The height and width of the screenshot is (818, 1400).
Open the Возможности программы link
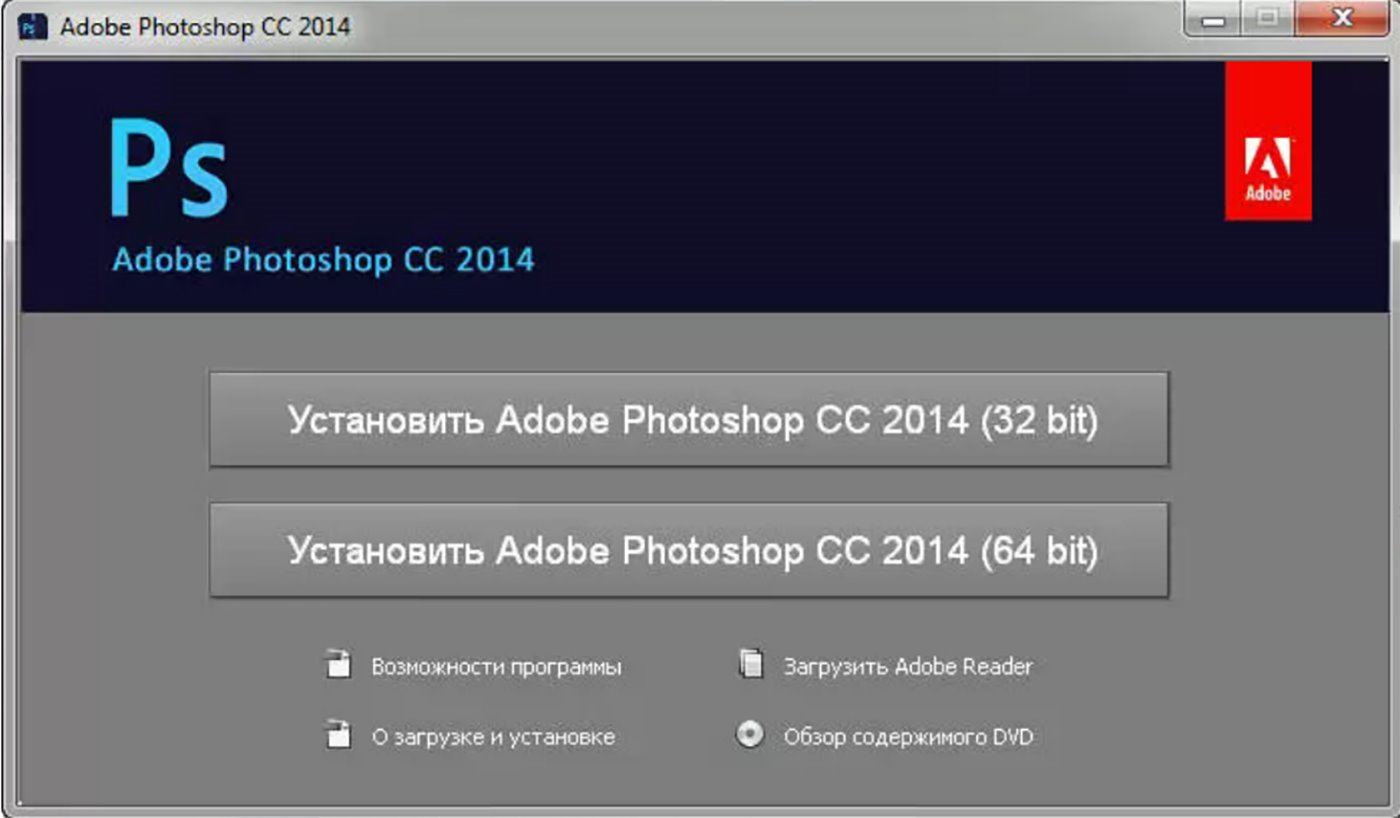(x=496, y=667)
